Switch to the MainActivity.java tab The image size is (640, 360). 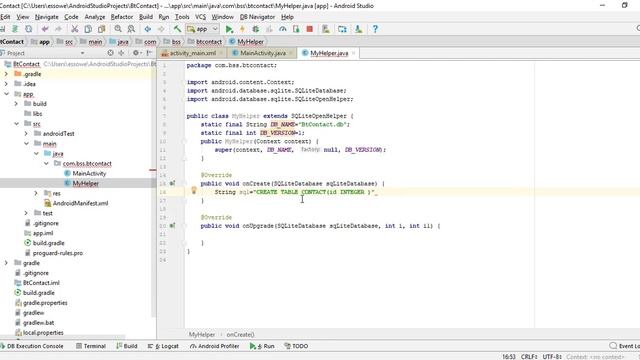click(x=263, y=53)
